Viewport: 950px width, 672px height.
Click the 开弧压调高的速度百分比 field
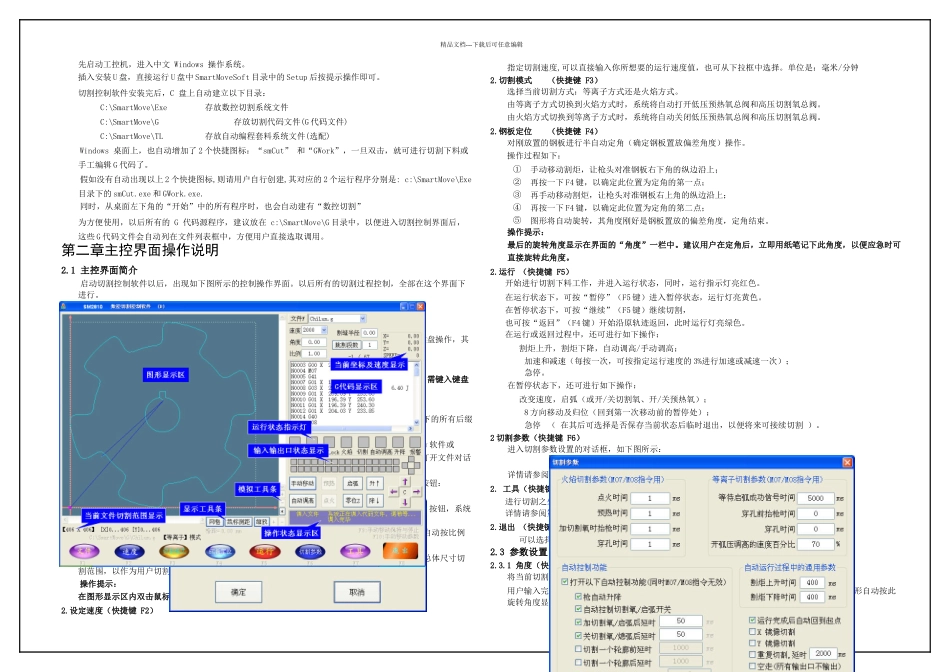[x=815, y=544]
